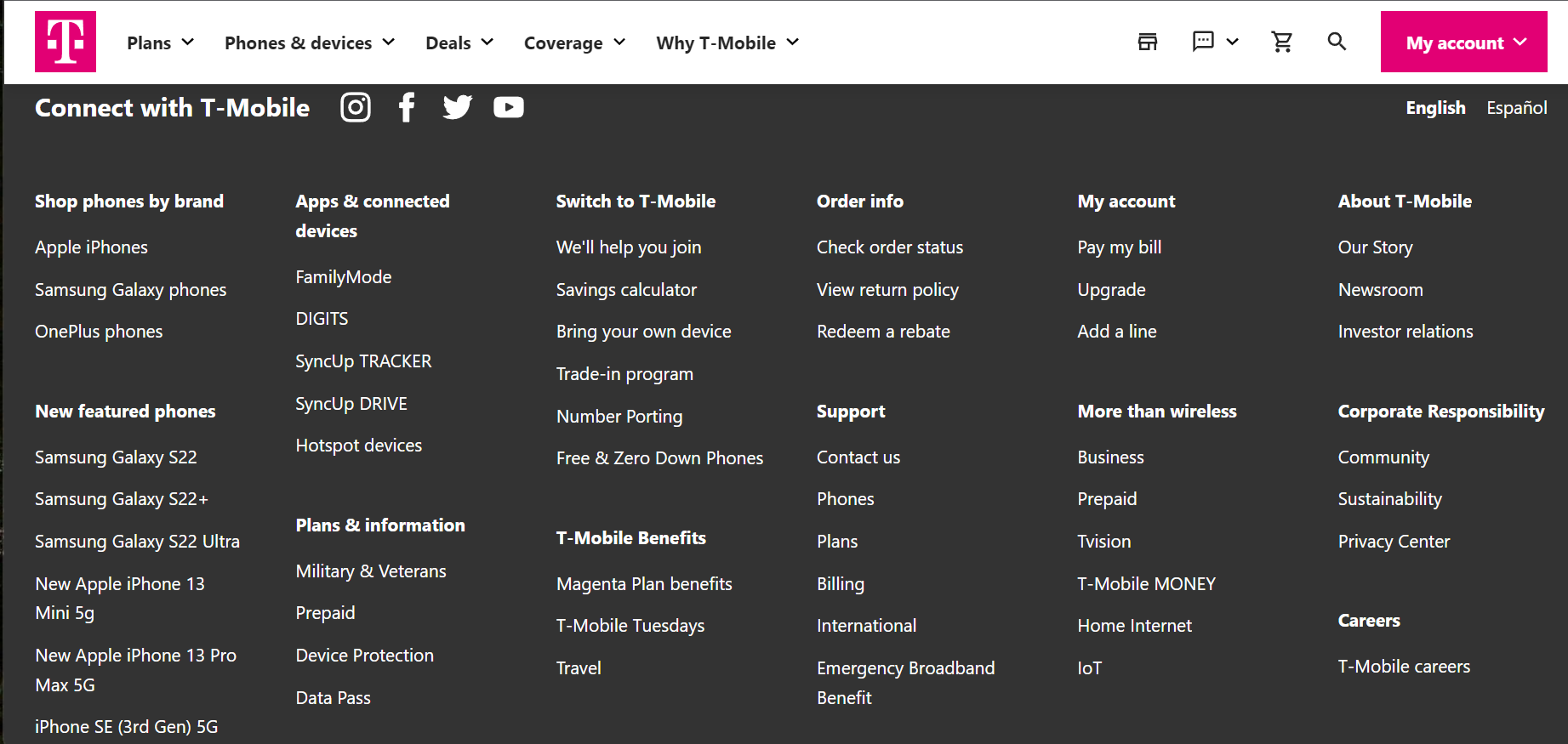The image size is (1568, 744).
Task: Expand the Coverage menu
Action: [x=574, y=43]
